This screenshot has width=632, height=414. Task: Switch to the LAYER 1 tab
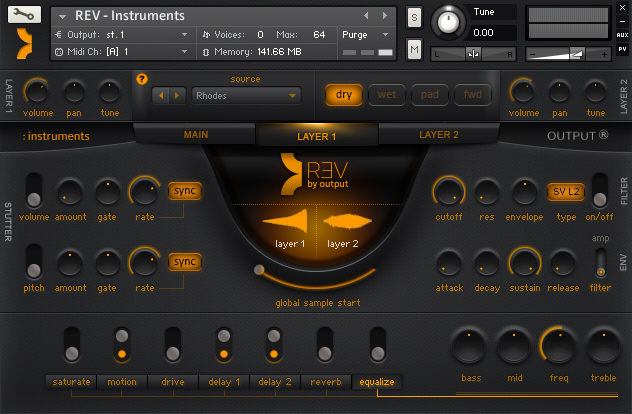tap(317, 136)
